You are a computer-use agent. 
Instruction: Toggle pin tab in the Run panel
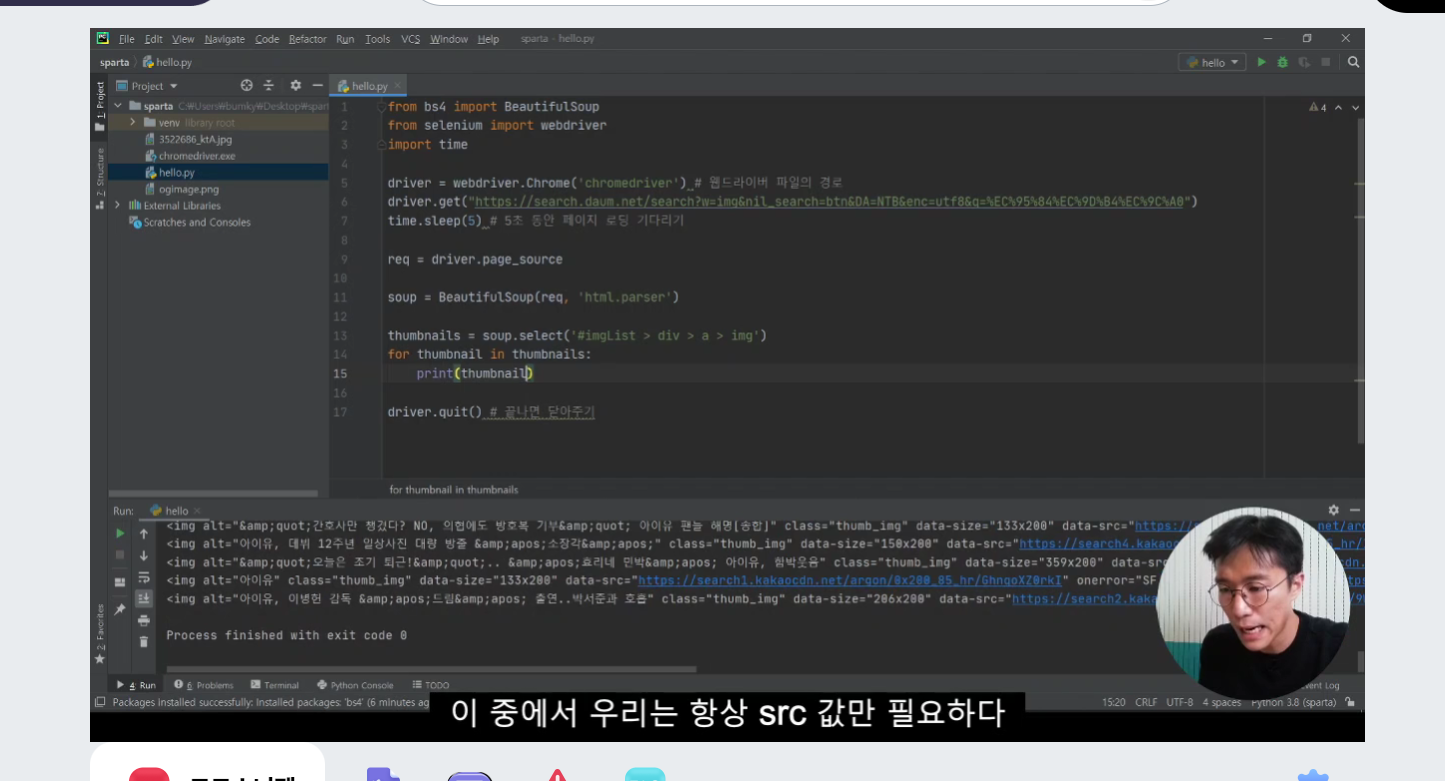120,609
